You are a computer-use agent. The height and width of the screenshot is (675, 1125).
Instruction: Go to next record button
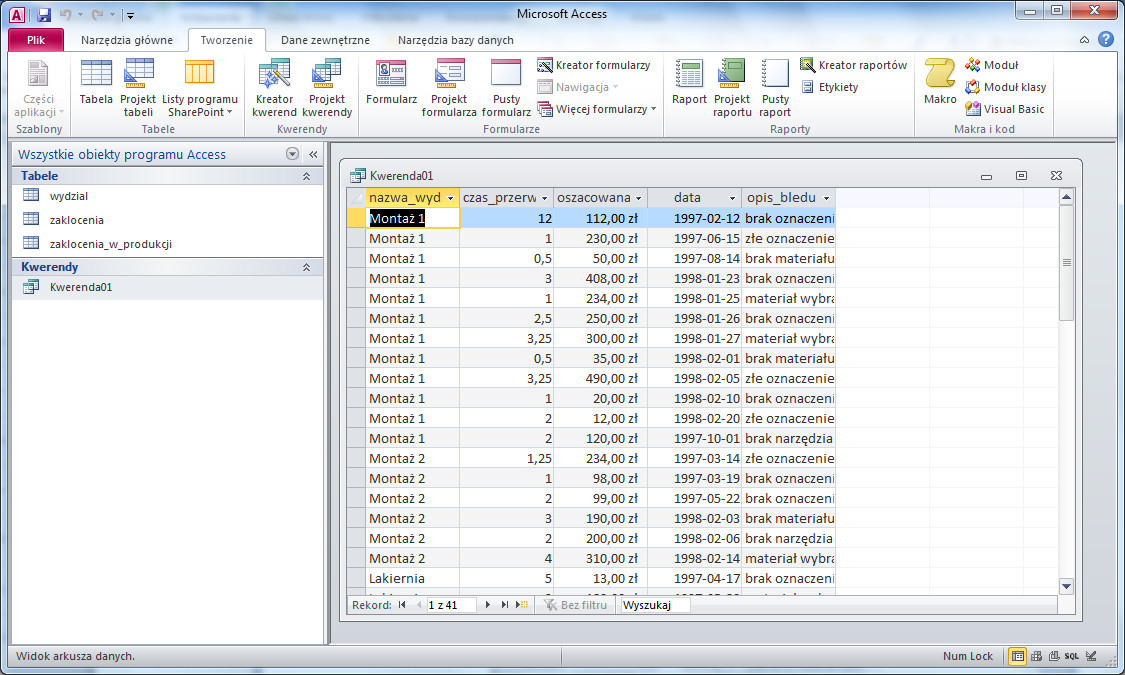[x=487, y=605]
